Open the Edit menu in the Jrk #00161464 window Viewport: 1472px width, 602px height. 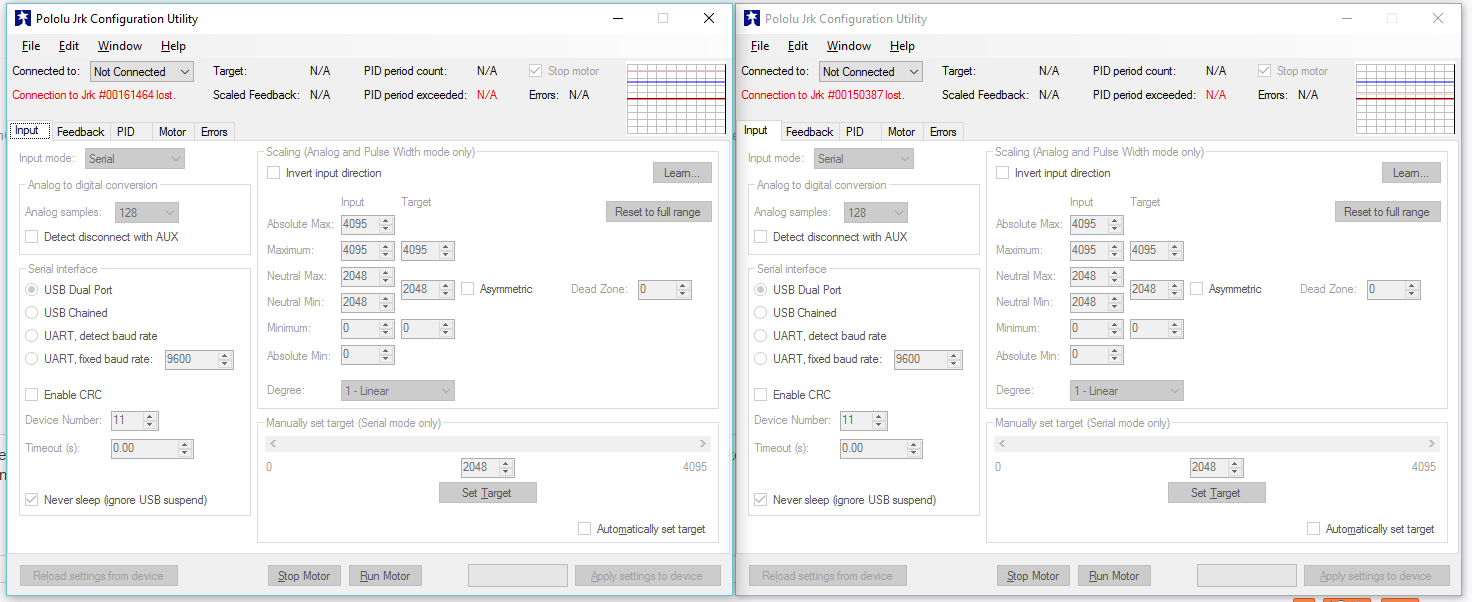69,46
